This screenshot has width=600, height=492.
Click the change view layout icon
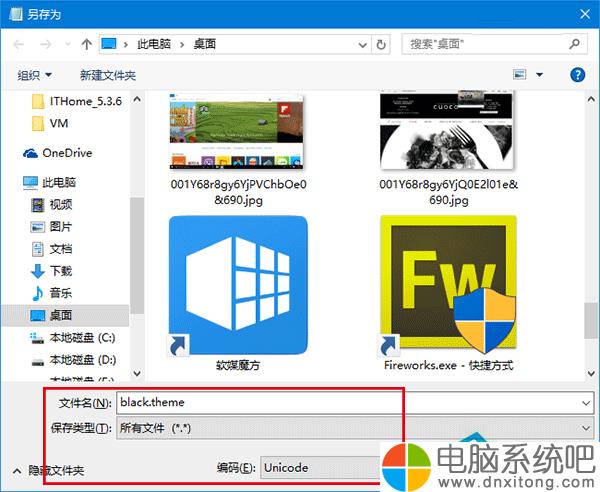(x=520, y=75)
